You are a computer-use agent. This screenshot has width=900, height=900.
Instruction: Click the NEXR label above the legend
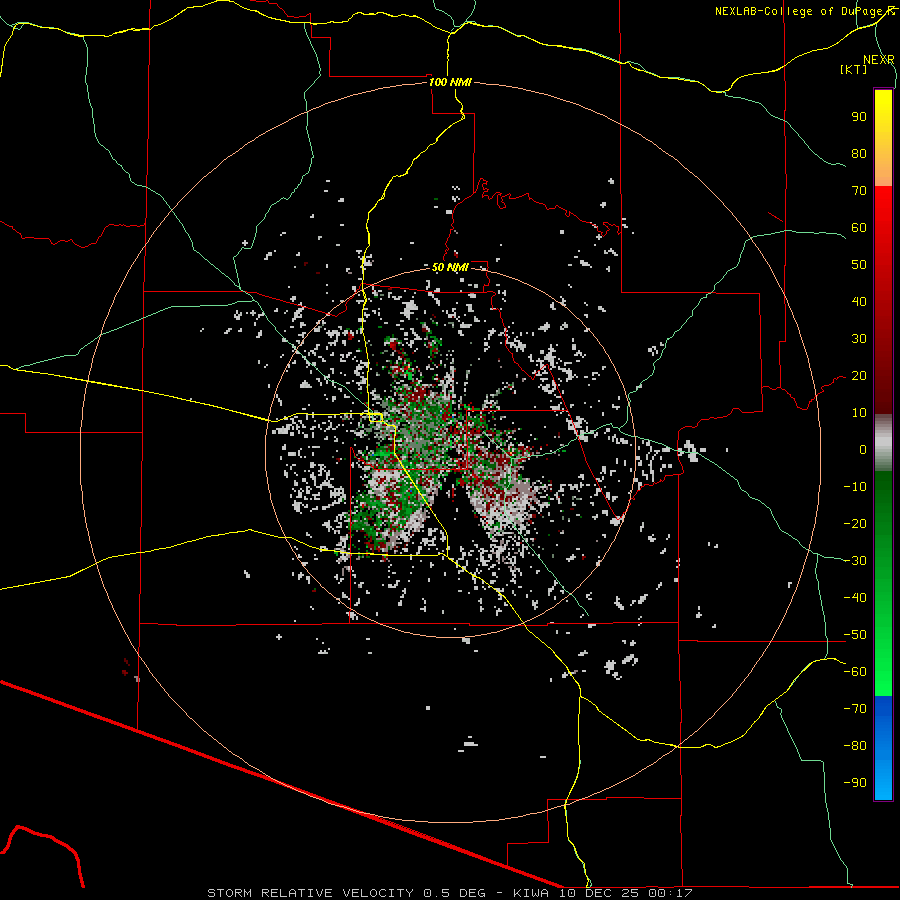tap(878, 60)
